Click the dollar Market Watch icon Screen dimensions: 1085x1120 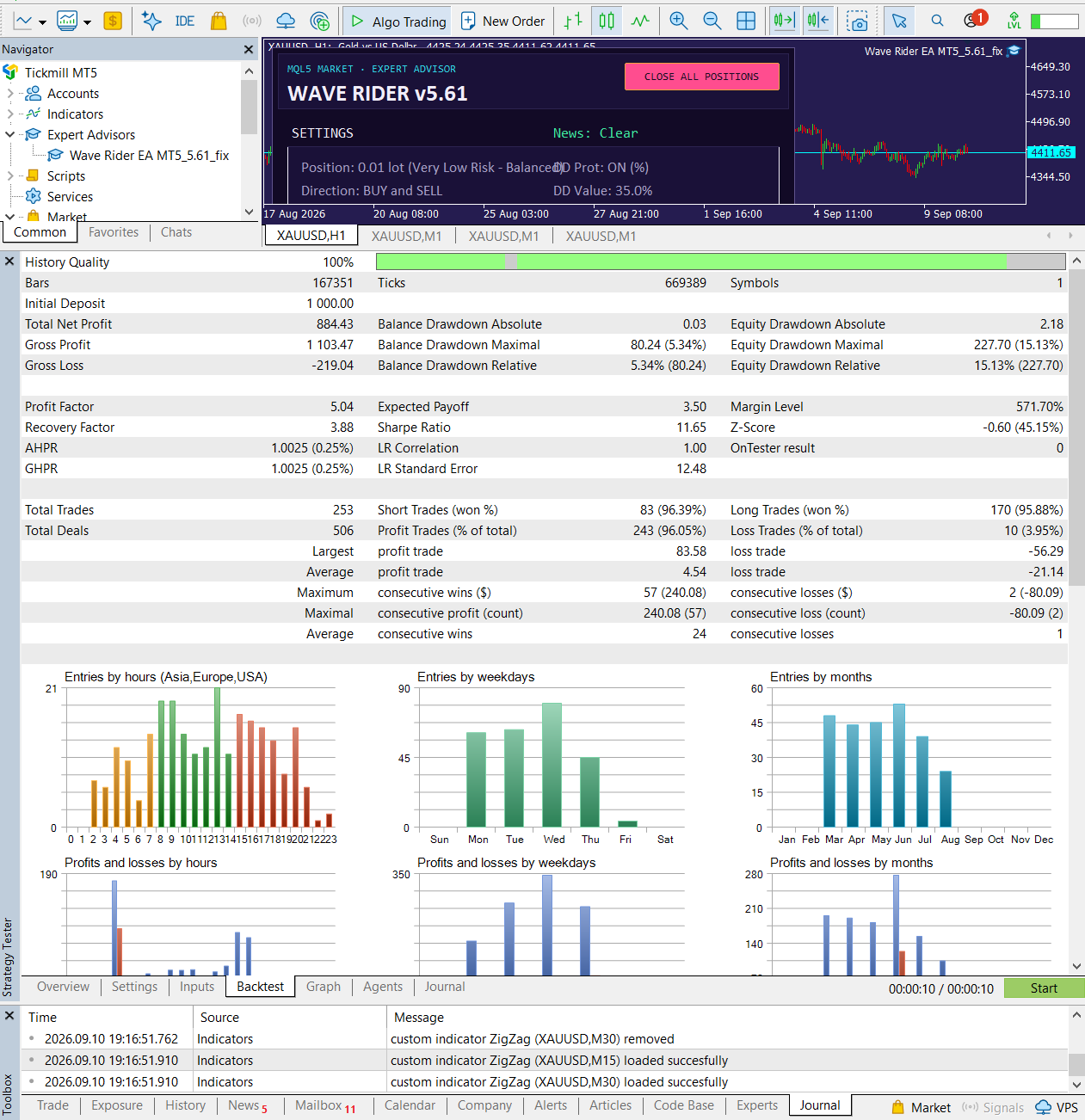(x=113, y=21)
